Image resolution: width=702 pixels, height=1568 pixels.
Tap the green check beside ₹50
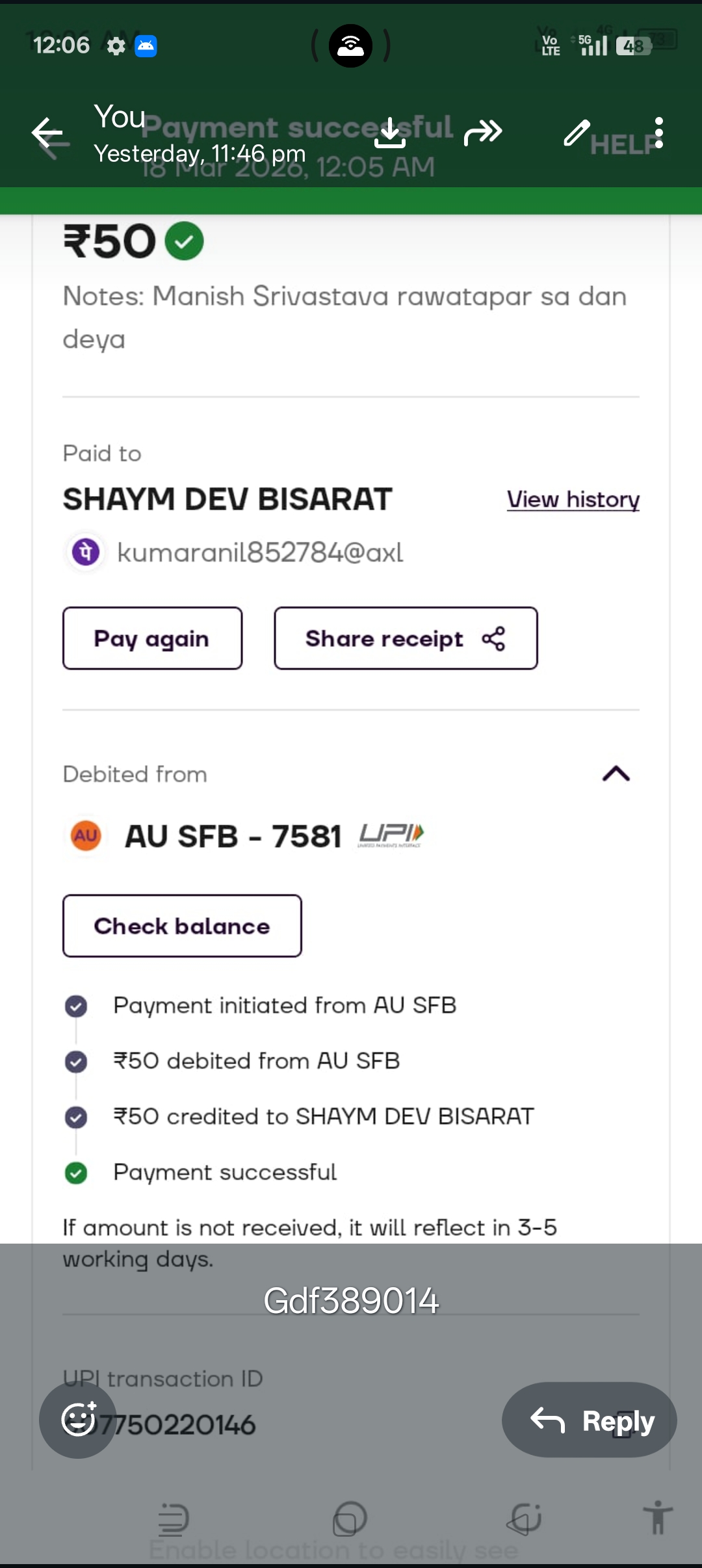click(184, 241)
